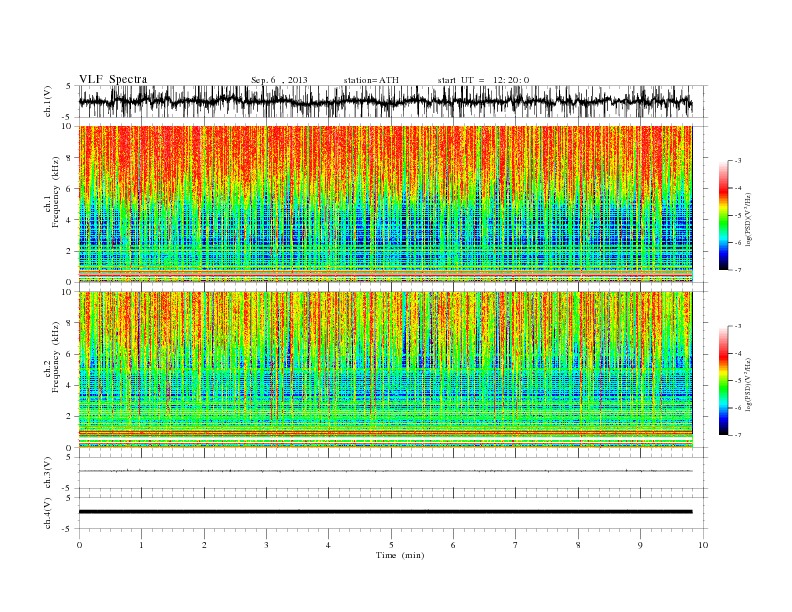Click the "-3" tick on ch.1 color bar

coord(737,161)
